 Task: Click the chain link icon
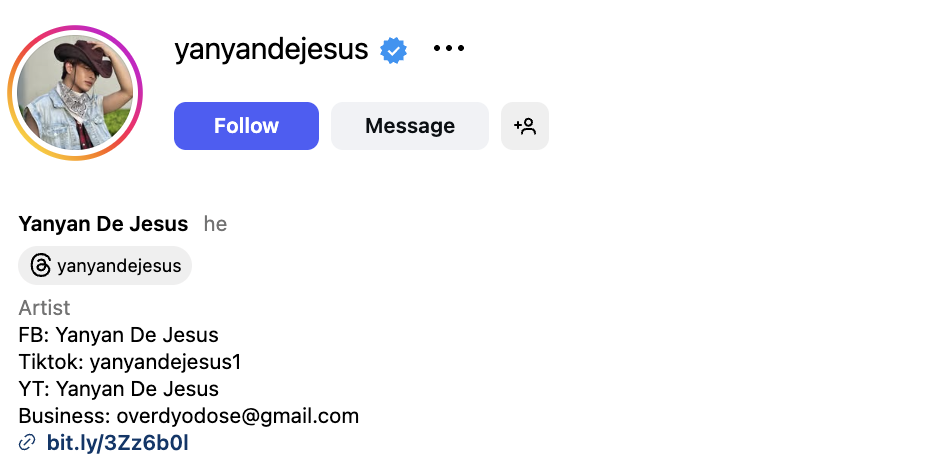tap(27, 442)
